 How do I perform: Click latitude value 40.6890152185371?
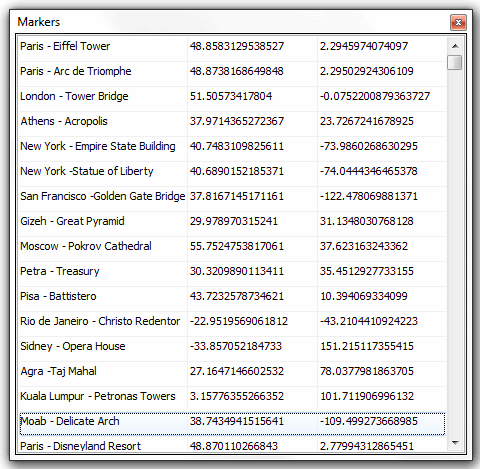237,171
